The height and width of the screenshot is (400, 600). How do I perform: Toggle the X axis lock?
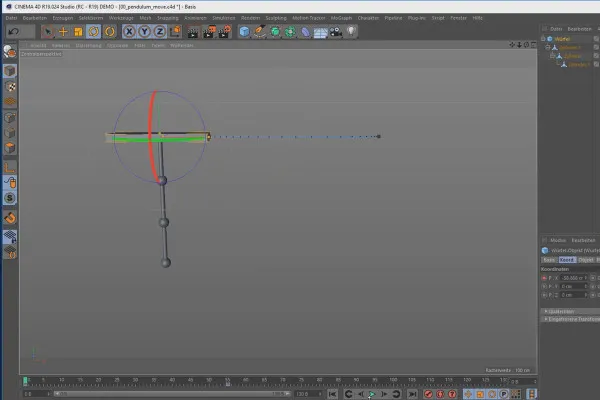[129, 32]
